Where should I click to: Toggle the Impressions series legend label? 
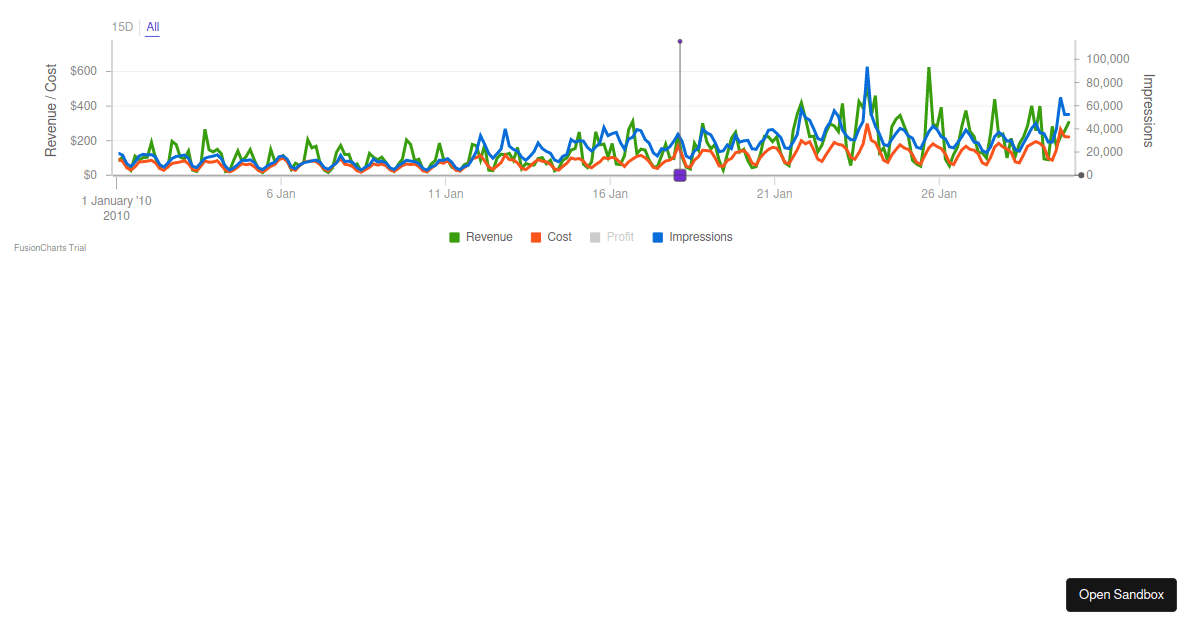[x=701, y=237]
